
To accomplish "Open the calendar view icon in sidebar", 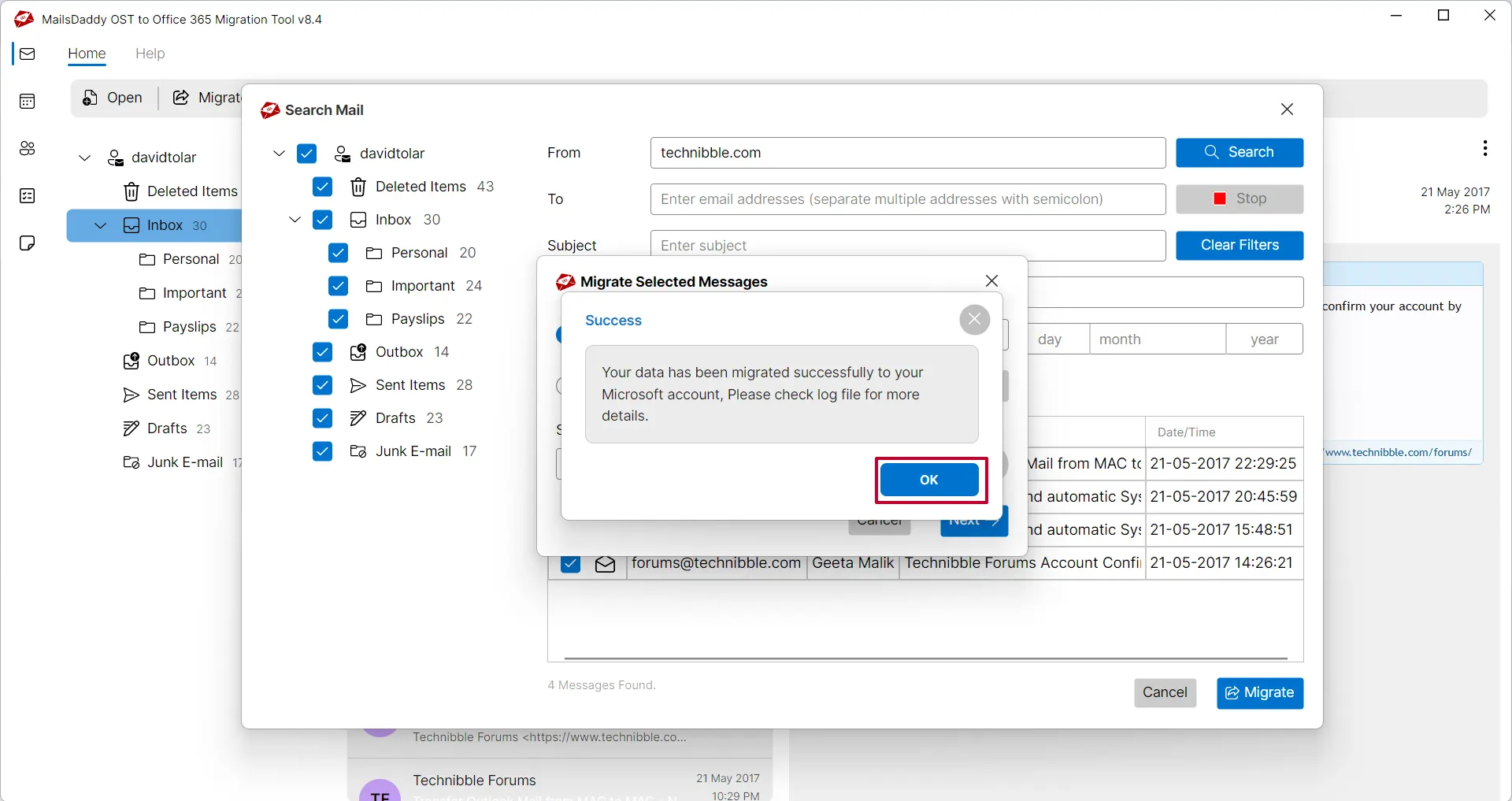I will click(x=28, y=102).
